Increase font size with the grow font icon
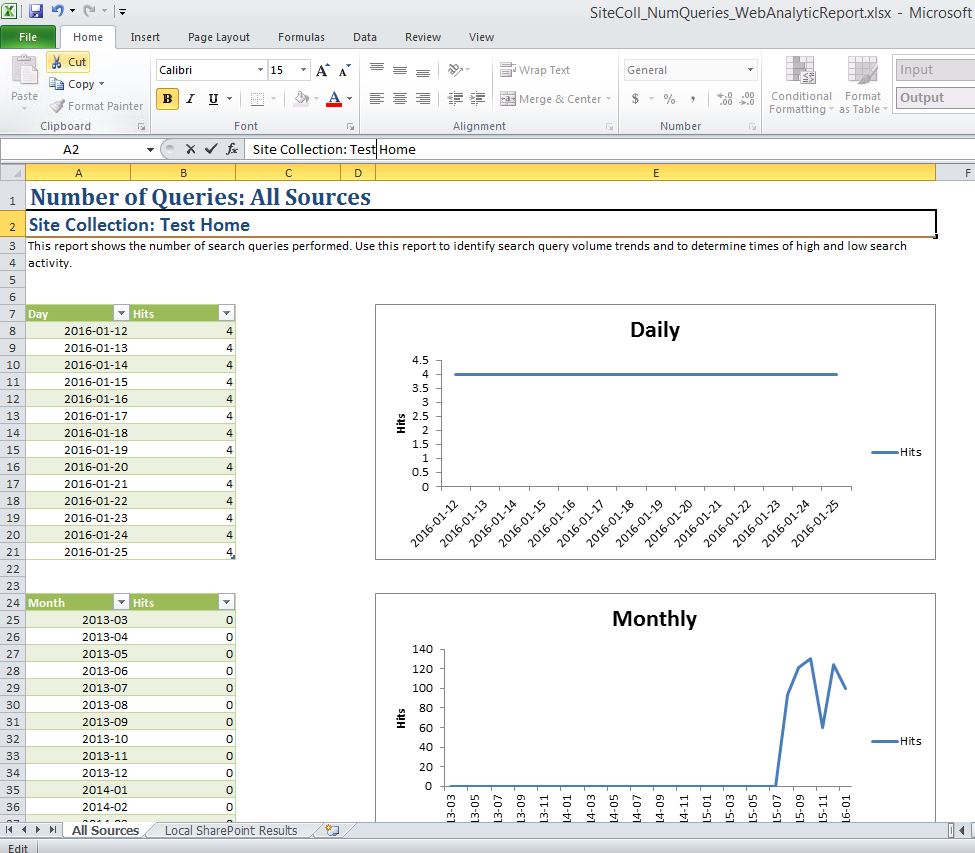 click(323, 70)
